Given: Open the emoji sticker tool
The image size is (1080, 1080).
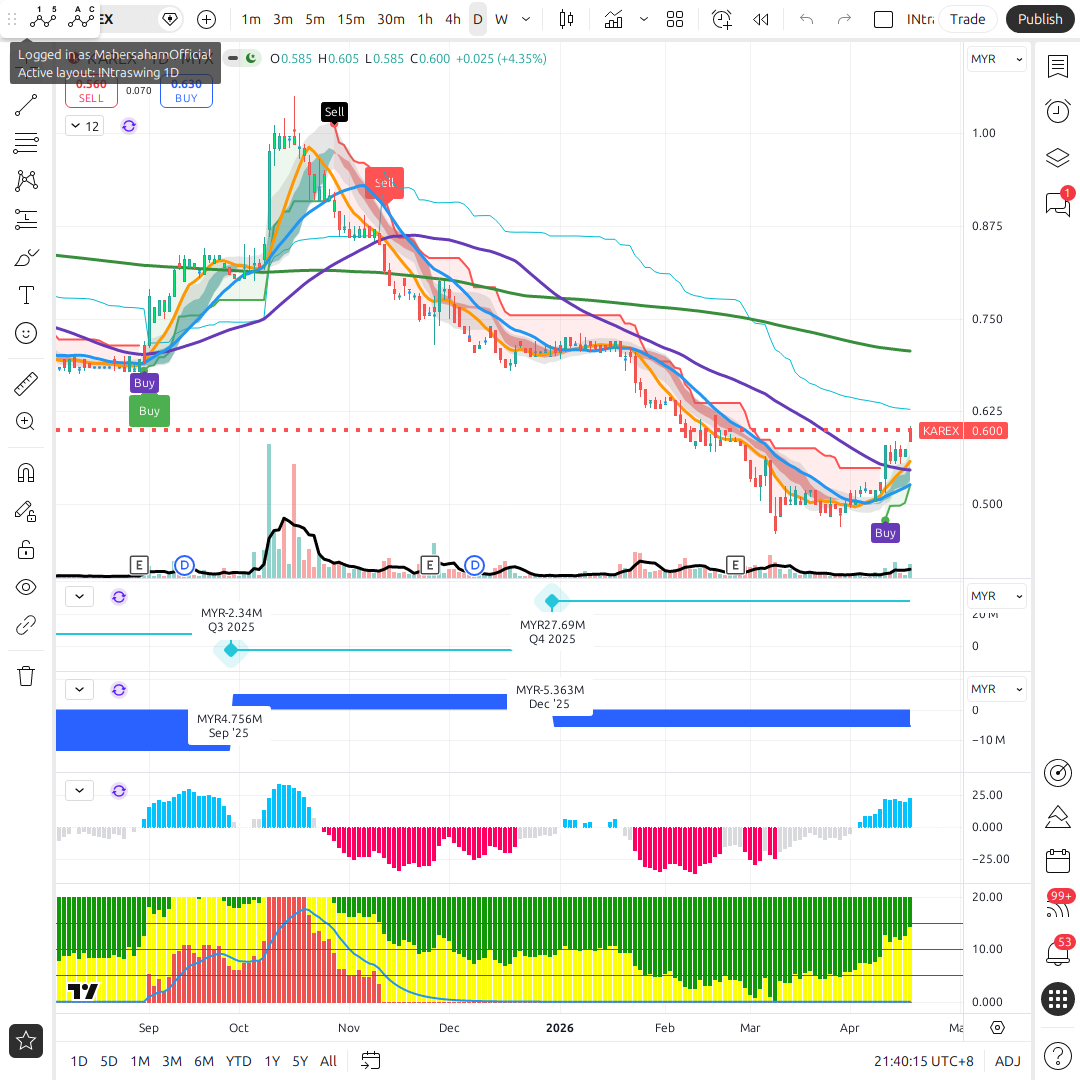Looking at the screenshot, I should click(26, 333).
